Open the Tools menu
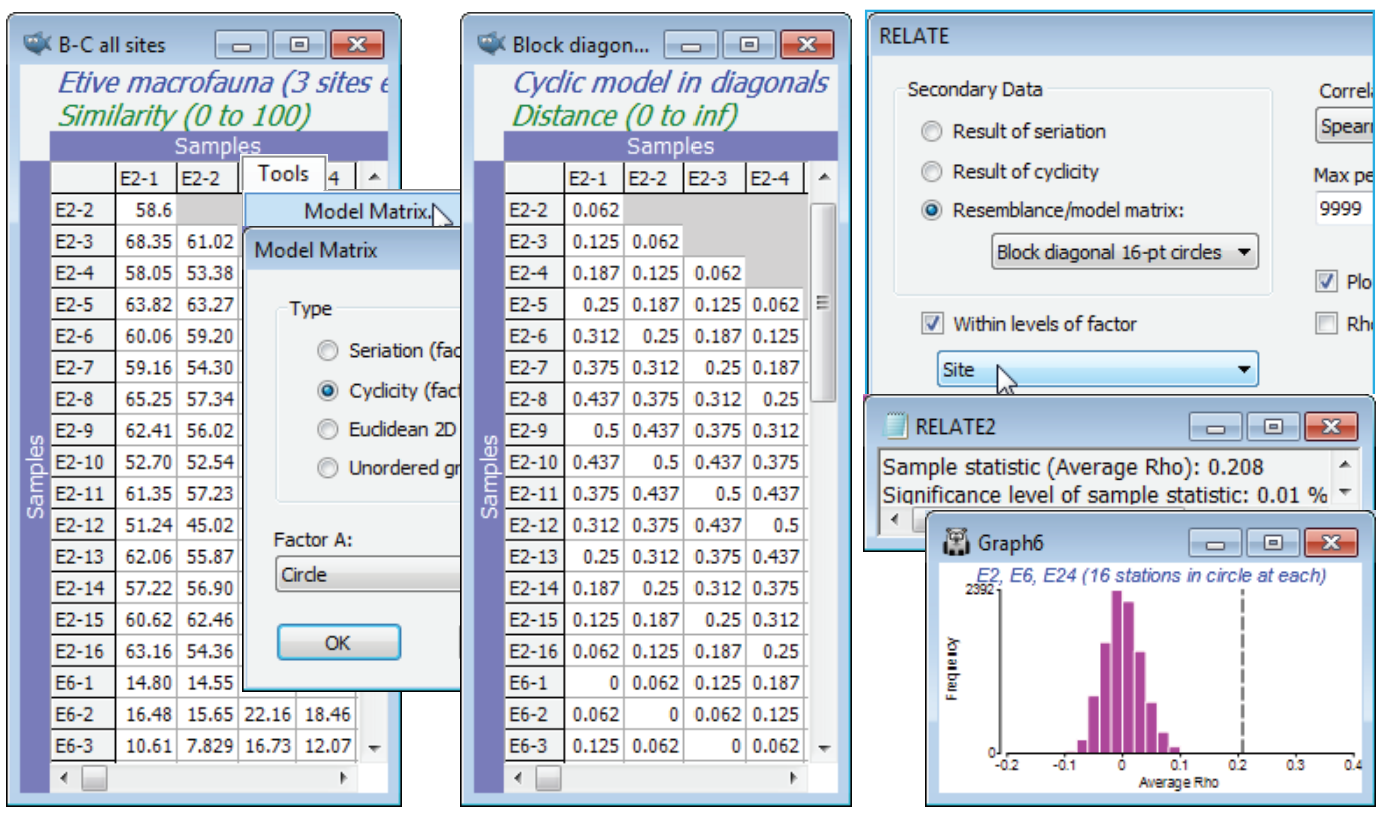The image size is (1382, 816). (283, 174)
